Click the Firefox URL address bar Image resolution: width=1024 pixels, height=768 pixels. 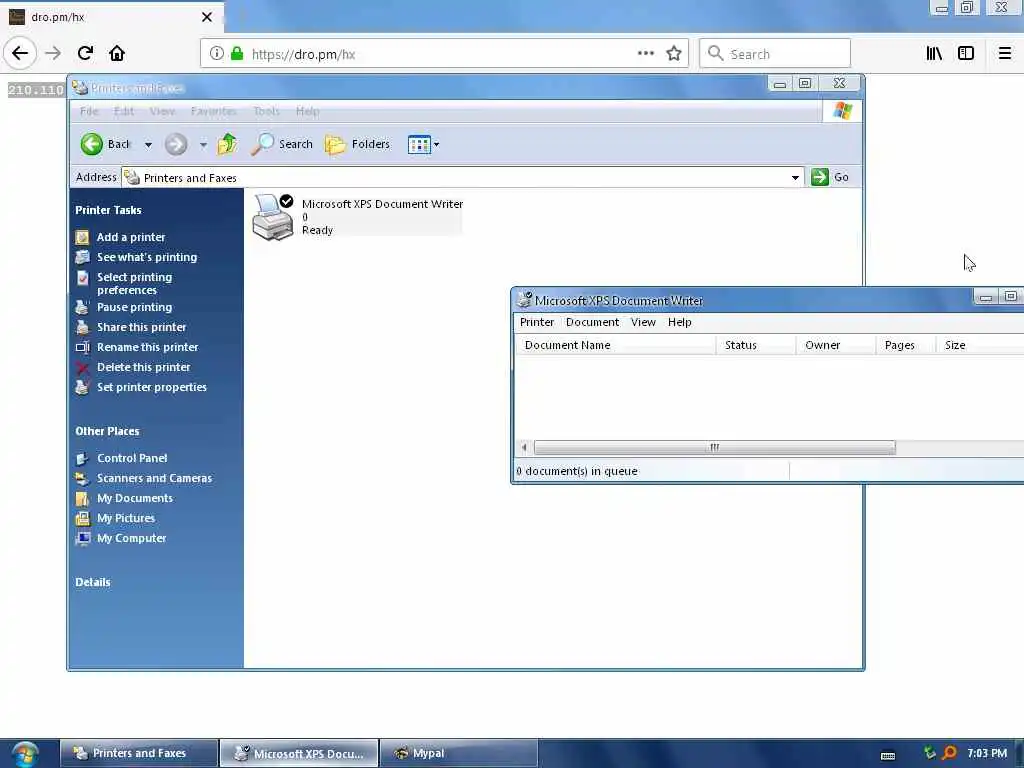click(x=444, y=54)
